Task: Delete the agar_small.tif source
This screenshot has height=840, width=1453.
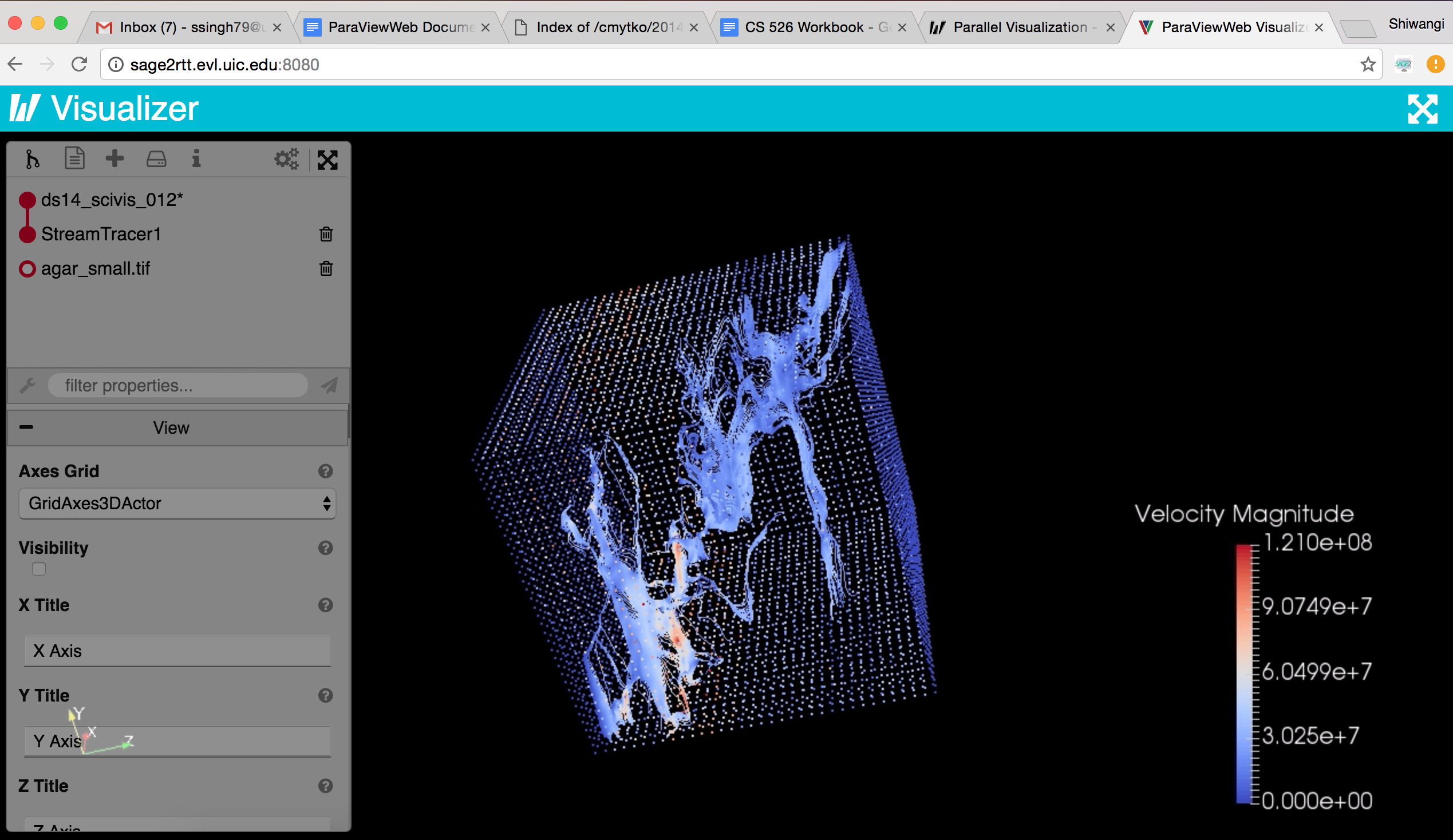Action: click(x=326, y=268)
